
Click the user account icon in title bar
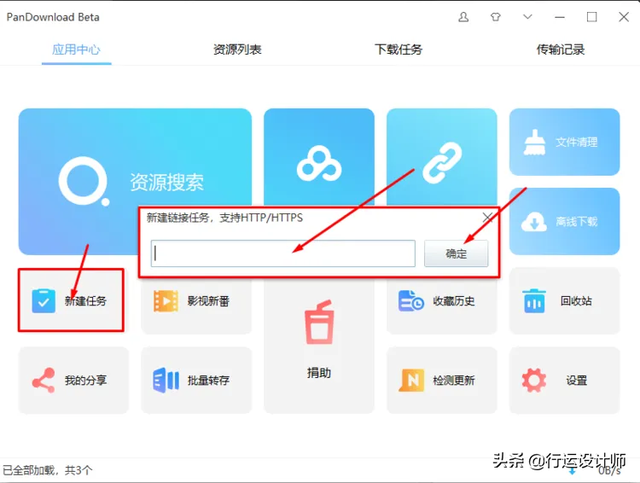click(x=463, y=17)
